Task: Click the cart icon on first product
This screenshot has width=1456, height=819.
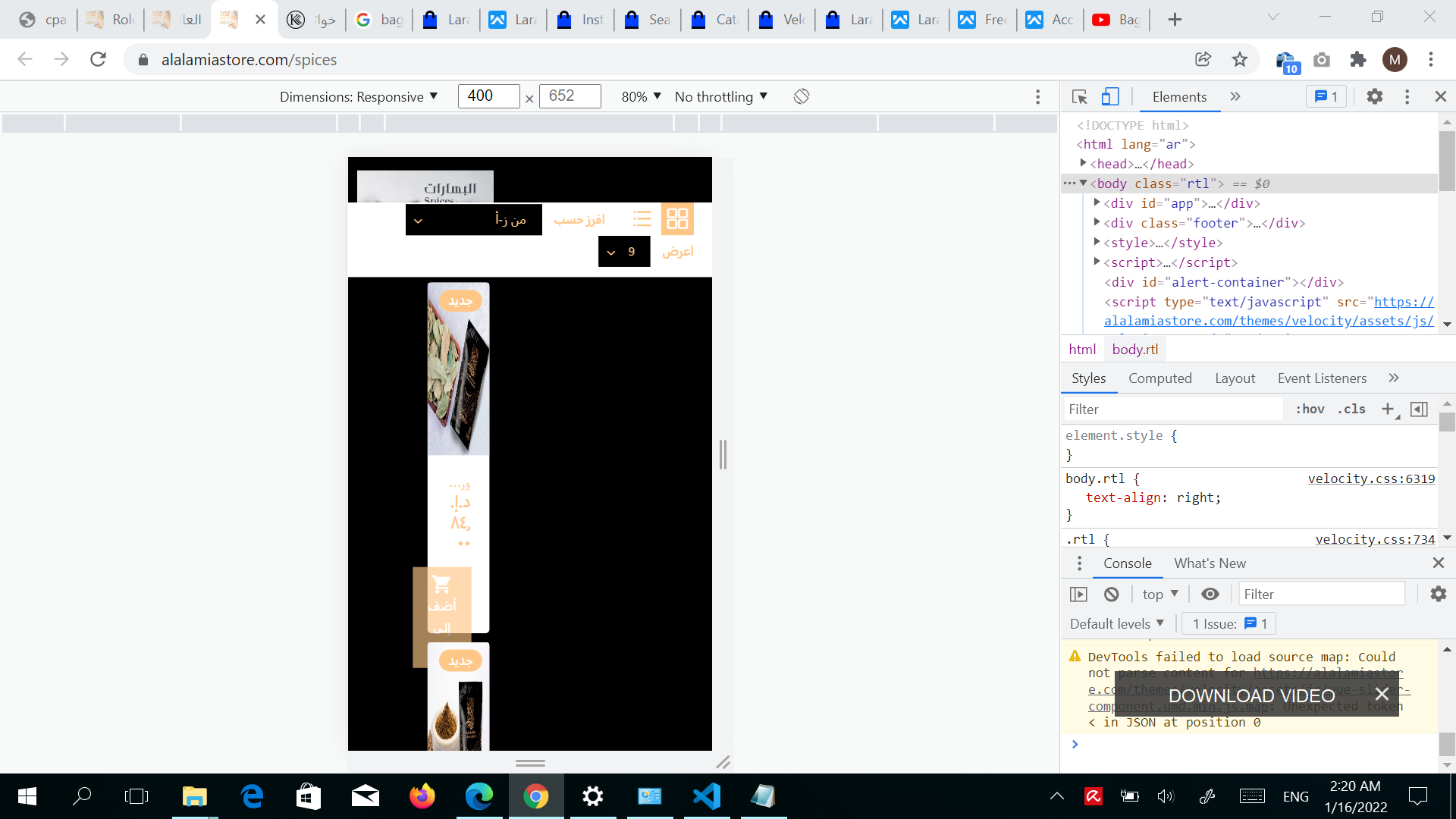Action: point(441,585)
